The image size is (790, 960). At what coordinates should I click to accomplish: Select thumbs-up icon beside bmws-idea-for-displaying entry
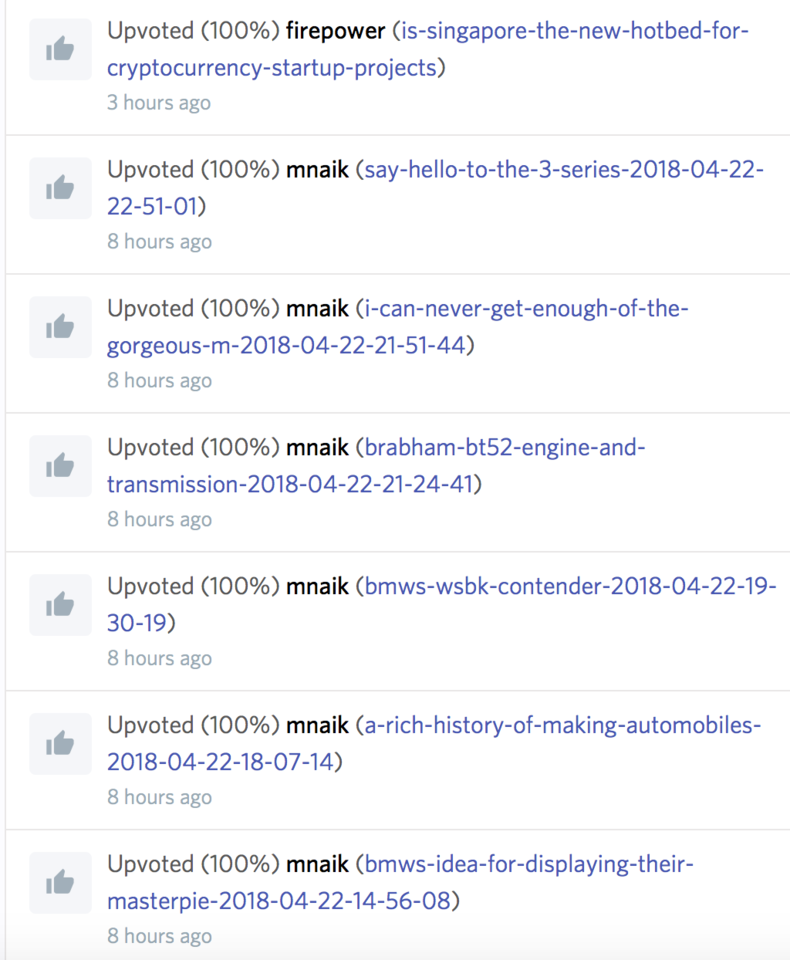tap(61, 883)
